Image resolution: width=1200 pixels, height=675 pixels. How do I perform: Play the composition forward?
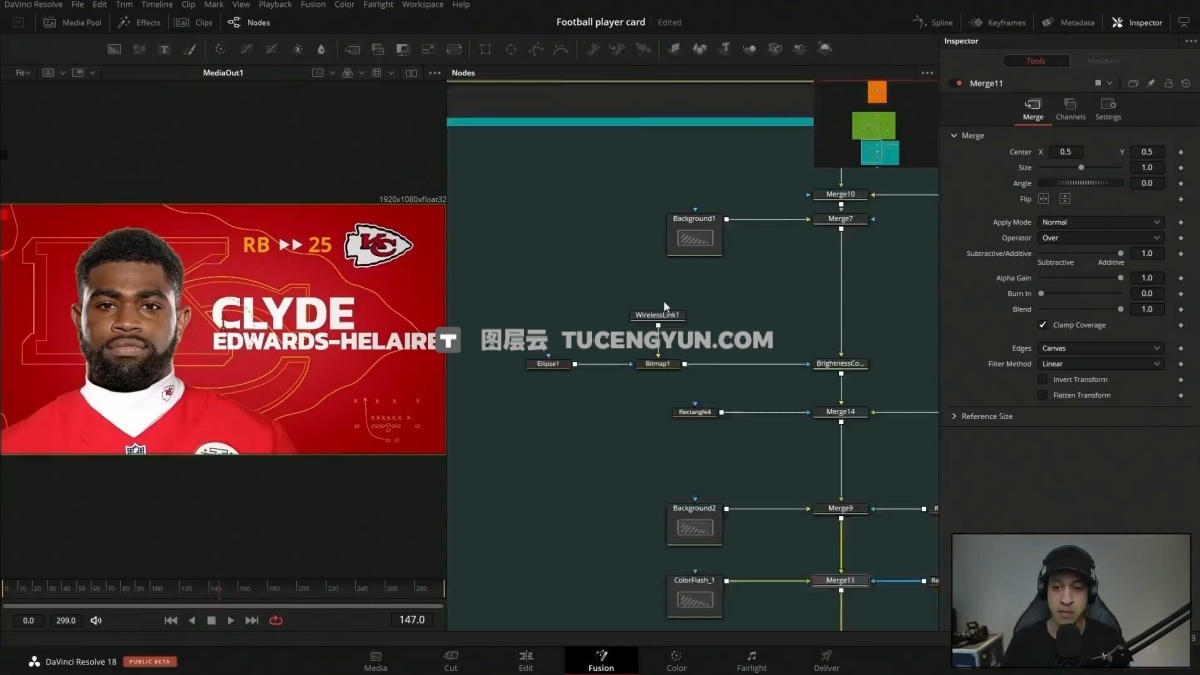click(231, 620)
